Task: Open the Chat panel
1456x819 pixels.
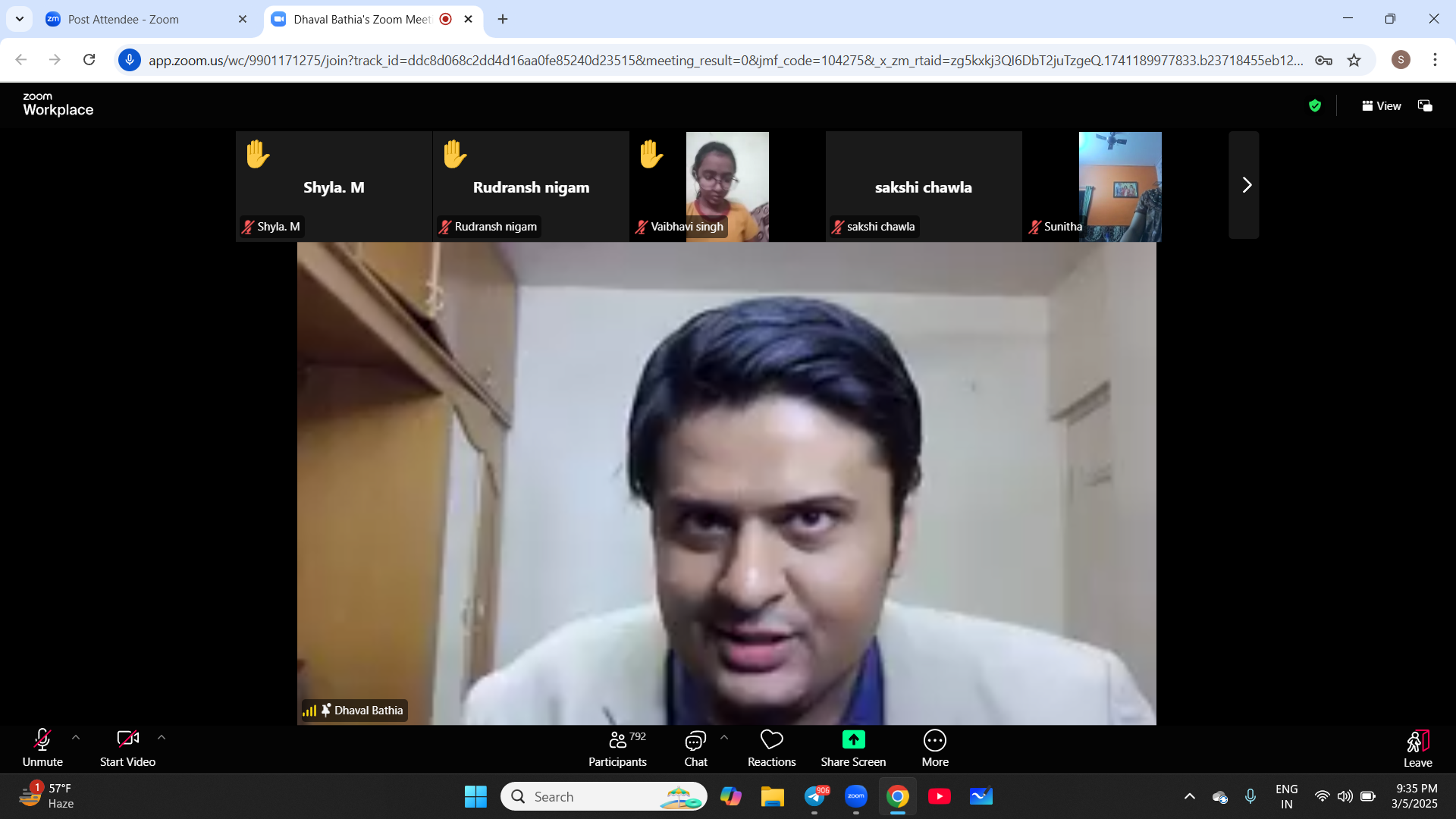Action: pyautogui.click(x=695, y=748)
